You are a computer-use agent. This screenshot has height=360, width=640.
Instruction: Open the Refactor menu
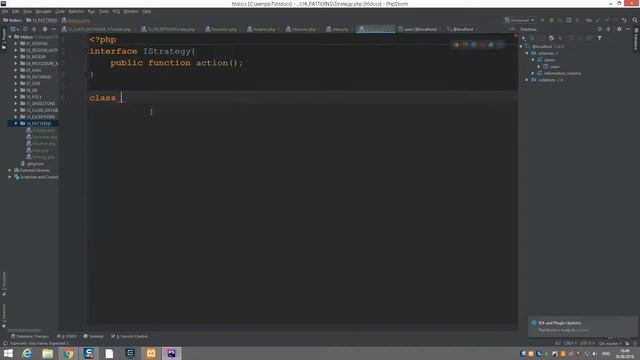pyautogui.click(x=76, y=11)
